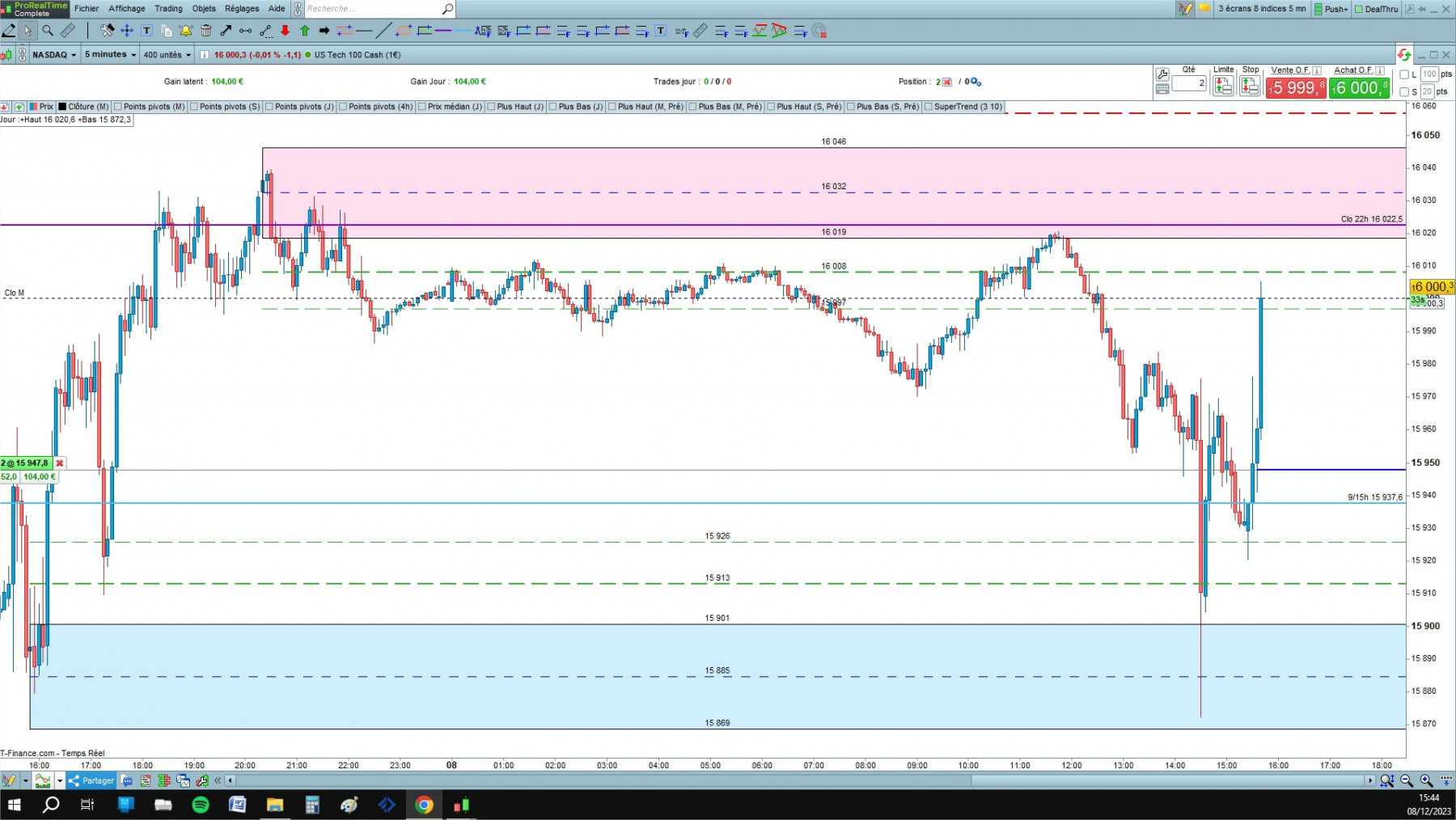Enable Points pivots (S) checkbox

click(x=194, y=107)
